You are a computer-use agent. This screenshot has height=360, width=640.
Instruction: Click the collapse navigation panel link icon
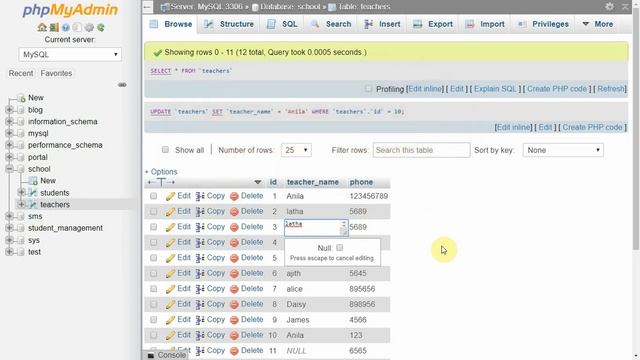coord(122,85)
